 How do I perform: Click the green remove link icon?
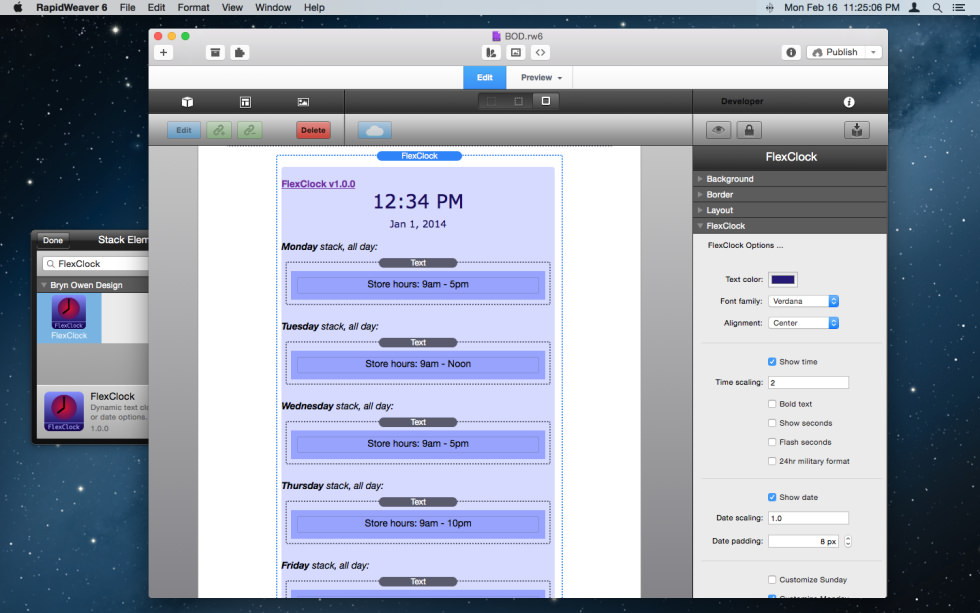(x=249, y=130)
